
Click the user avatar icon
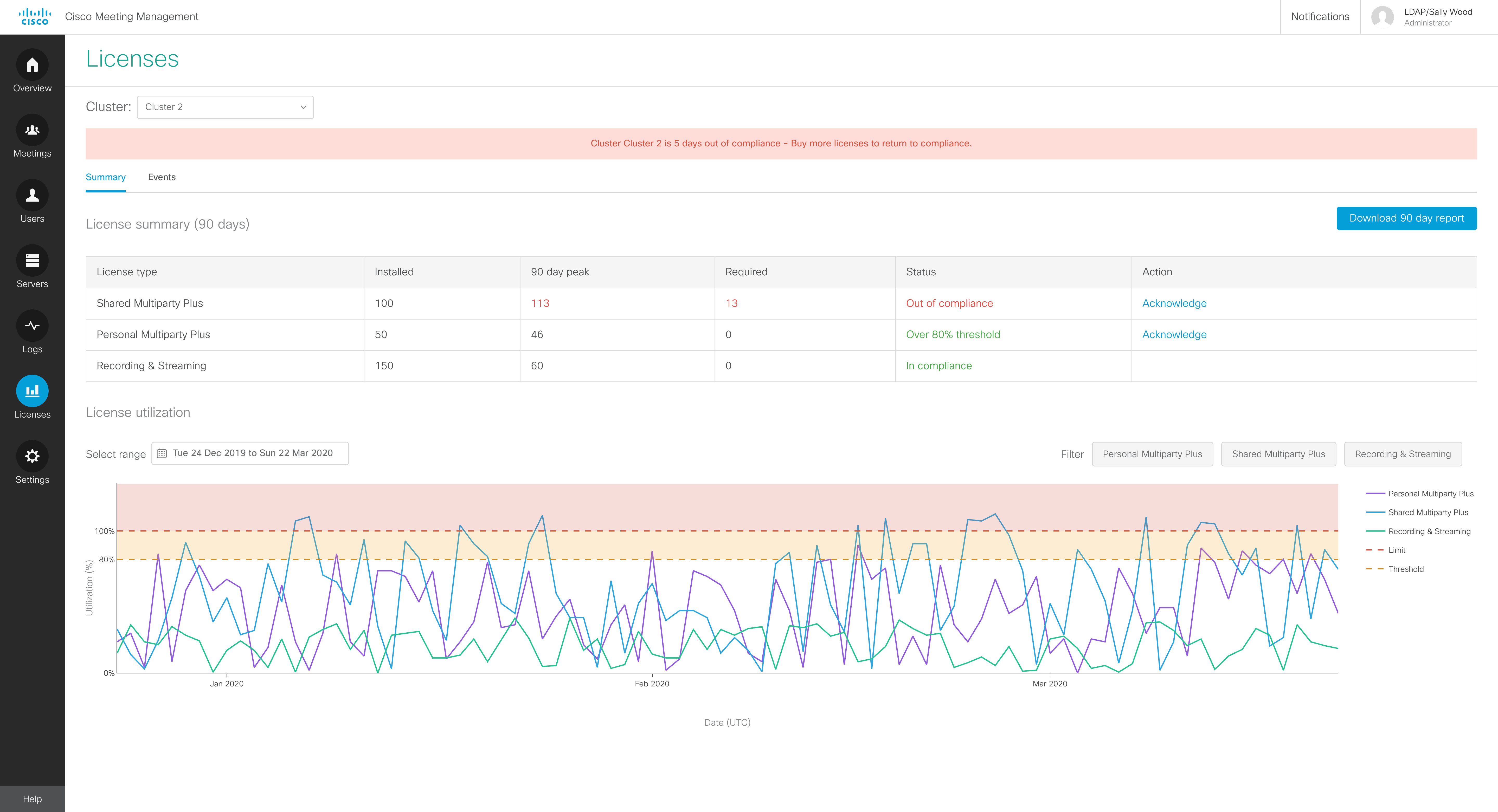1382,17
